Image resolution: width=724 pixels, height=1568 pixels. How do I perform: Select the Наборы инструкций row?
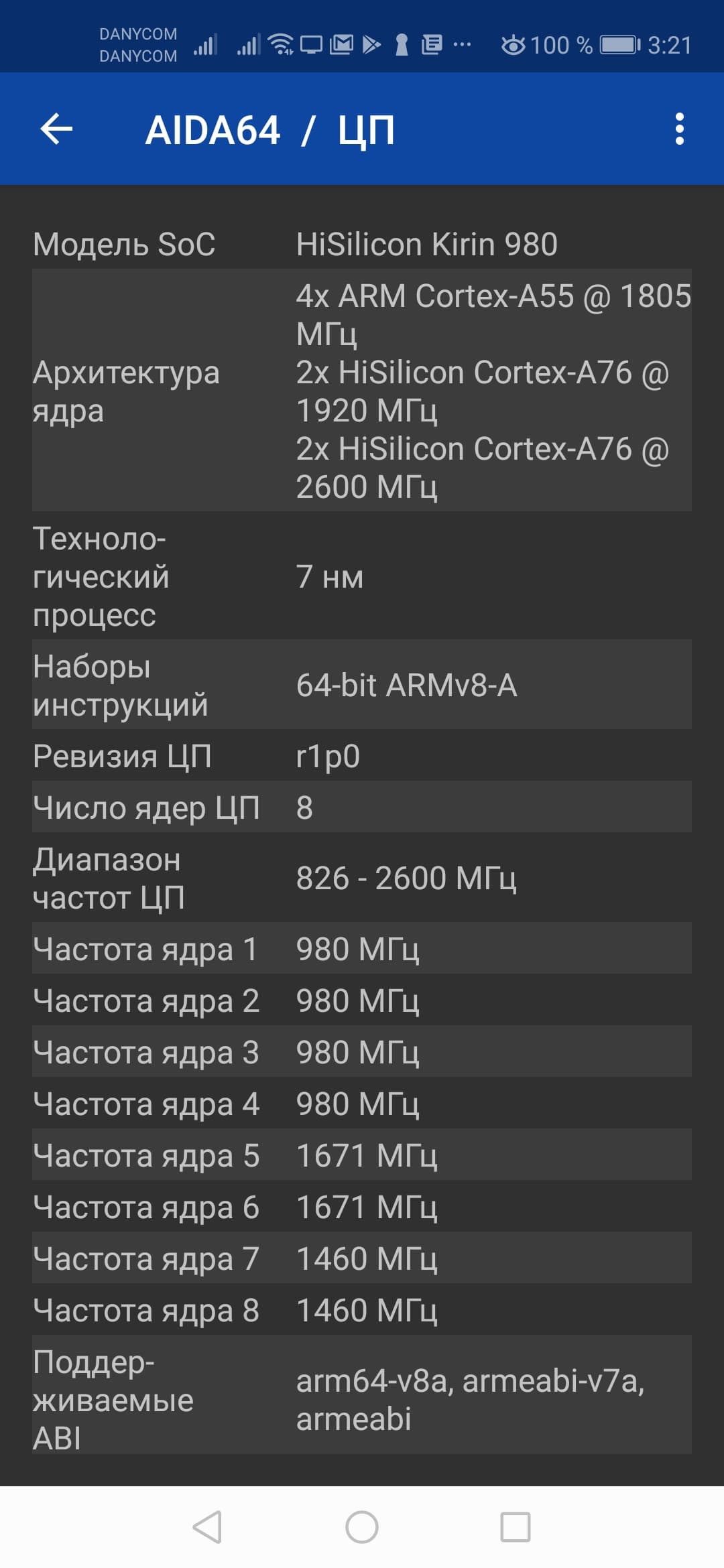click(x=362, y=685)
